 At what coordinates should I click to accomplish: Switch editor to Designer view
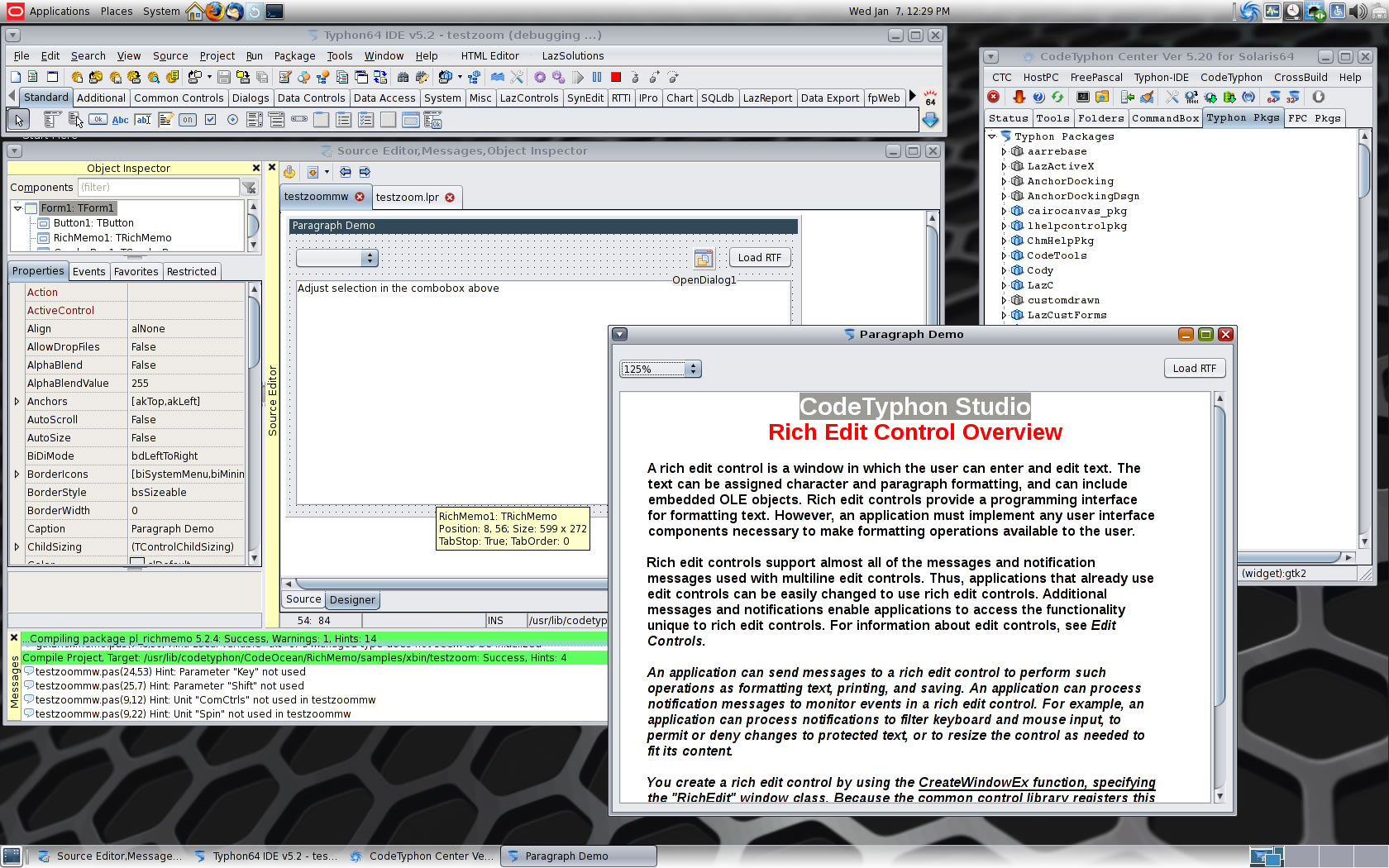(352, 600)
